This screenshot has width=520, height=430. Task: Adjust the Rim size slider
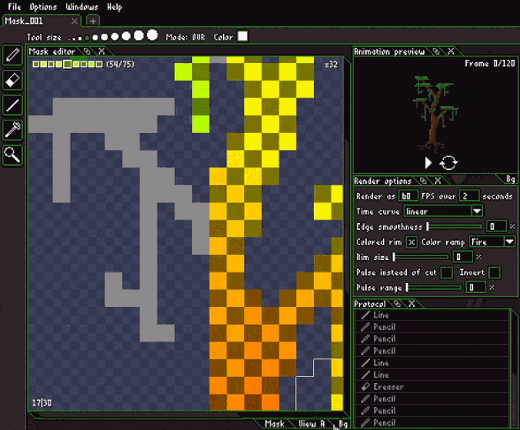point(421,257)
